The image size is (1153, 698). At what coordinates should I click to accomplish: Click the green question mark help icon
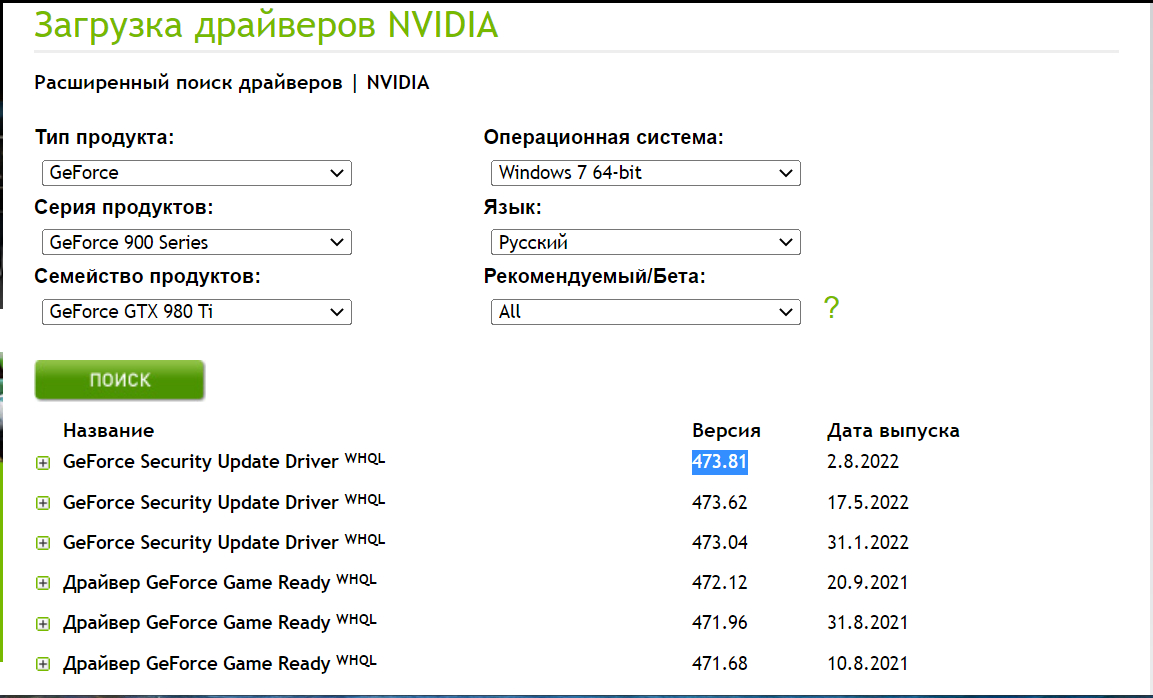pos(831,308)
